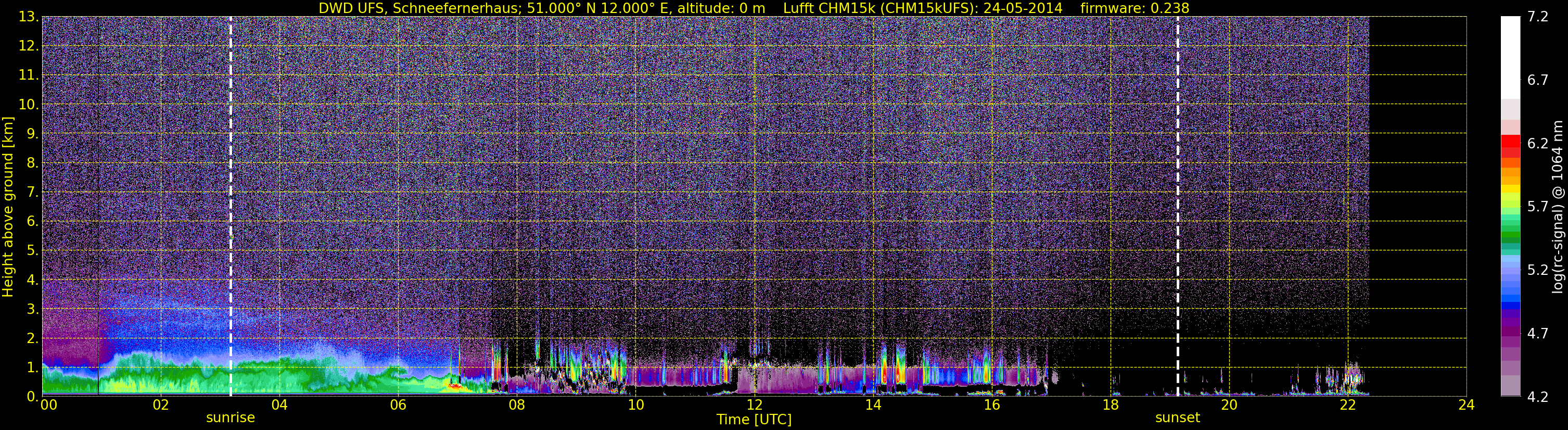The width and height of the screenshot is (1568, 430).
Task: Click the time axis tick label '04'
Action: coord(279,405)
